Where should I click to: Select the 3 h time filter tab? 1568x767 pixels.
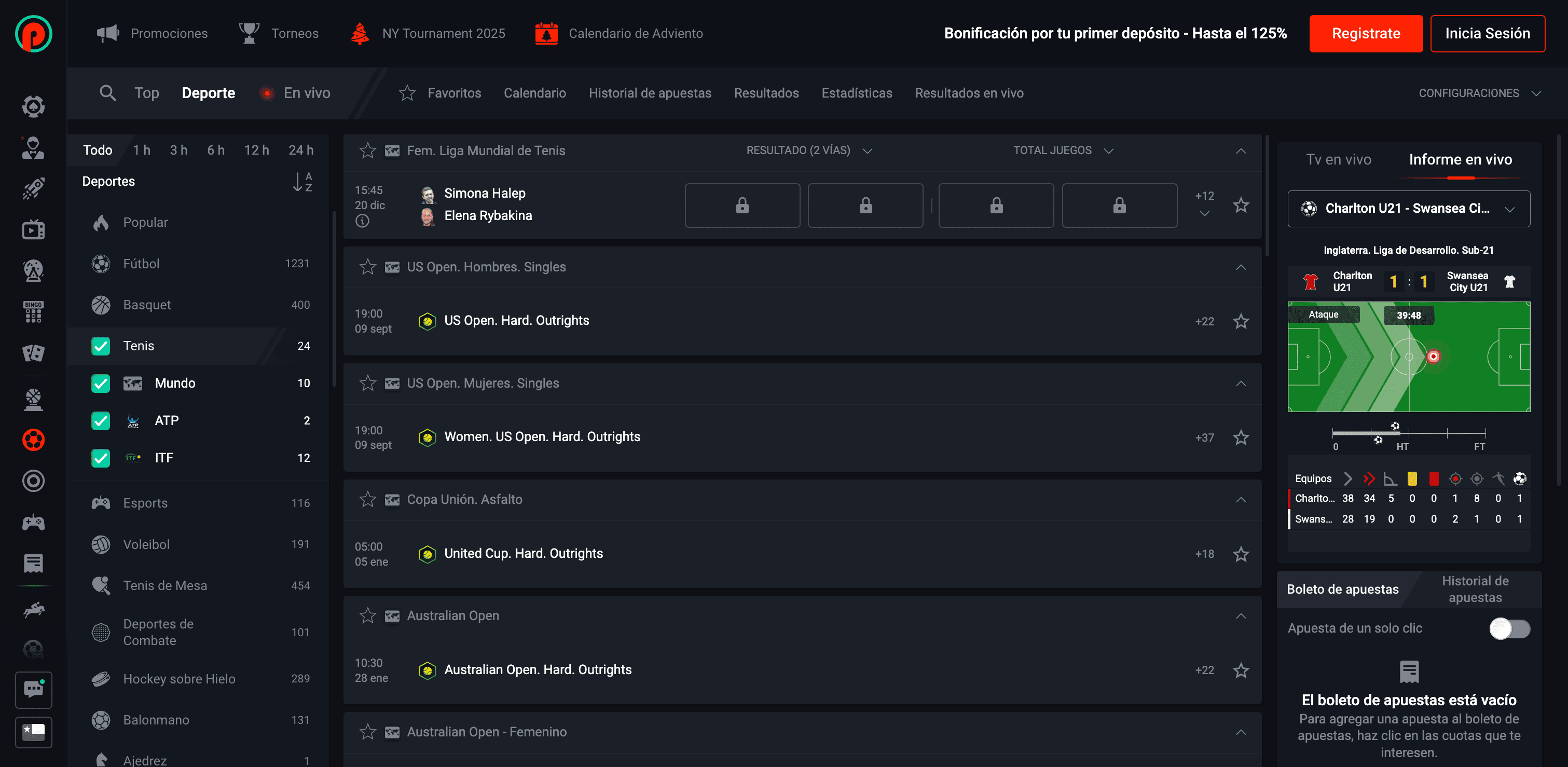pos(178,150)
